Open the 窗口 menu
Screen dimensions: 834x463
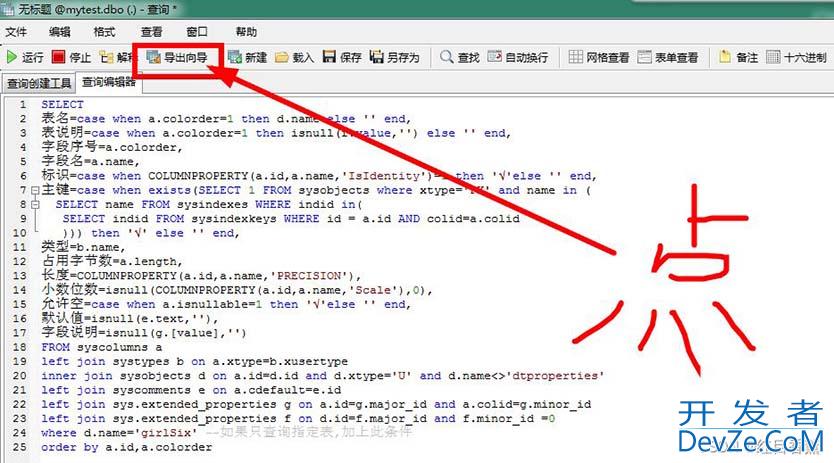tap(197, 32)
